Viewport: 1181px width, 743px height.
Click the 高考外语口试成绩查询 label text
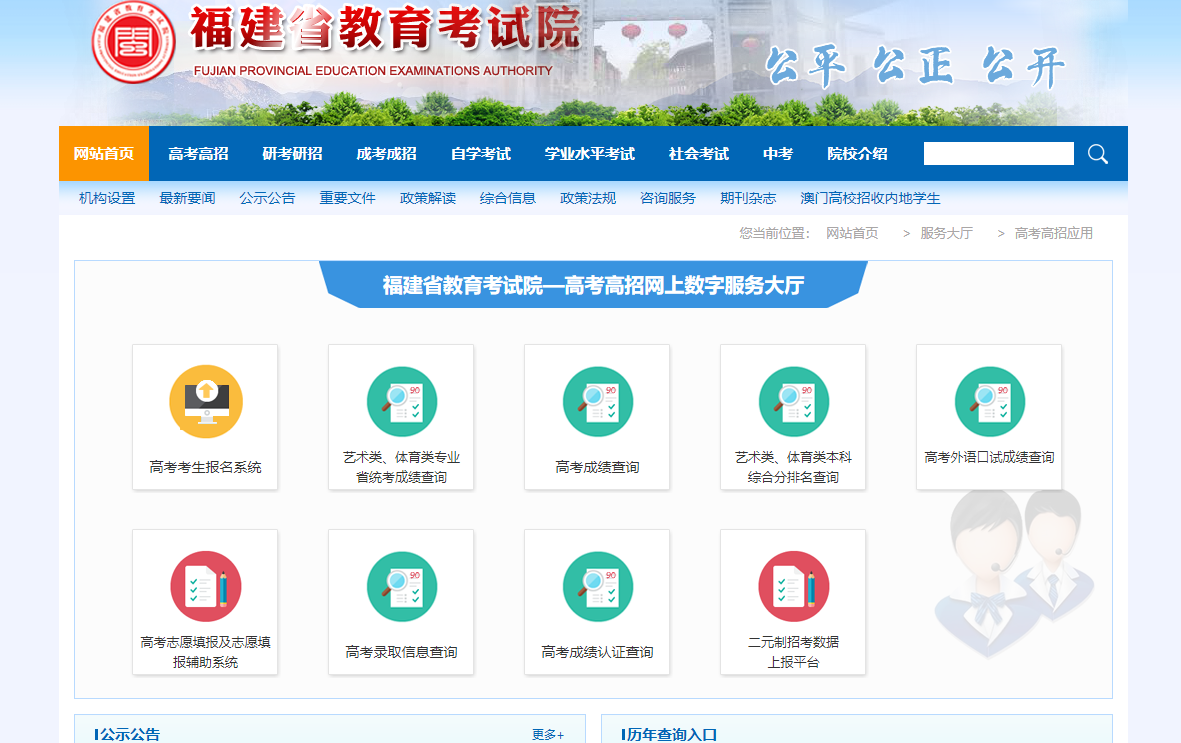989,457
